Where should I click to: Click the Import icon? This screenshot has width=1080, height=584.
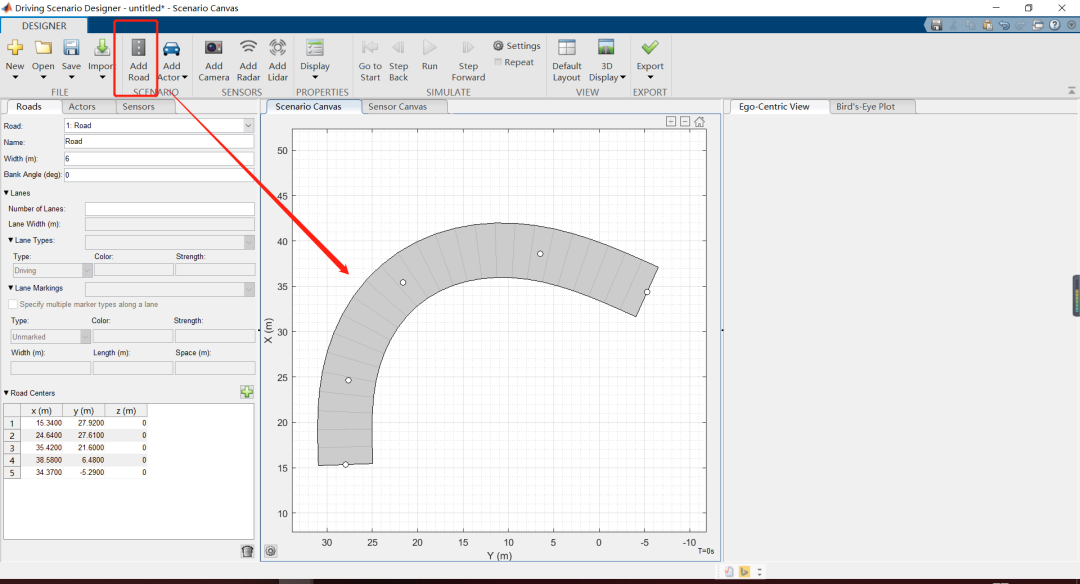click(102, 48)
